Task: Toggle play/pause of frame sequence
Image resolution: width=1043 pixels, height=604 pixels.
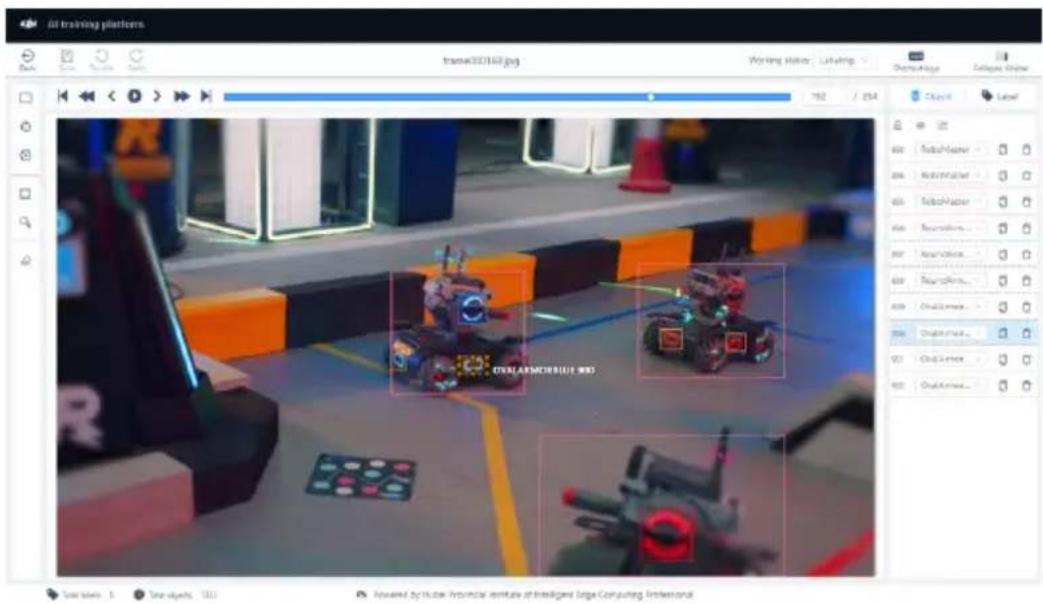Action: [134, 96]
